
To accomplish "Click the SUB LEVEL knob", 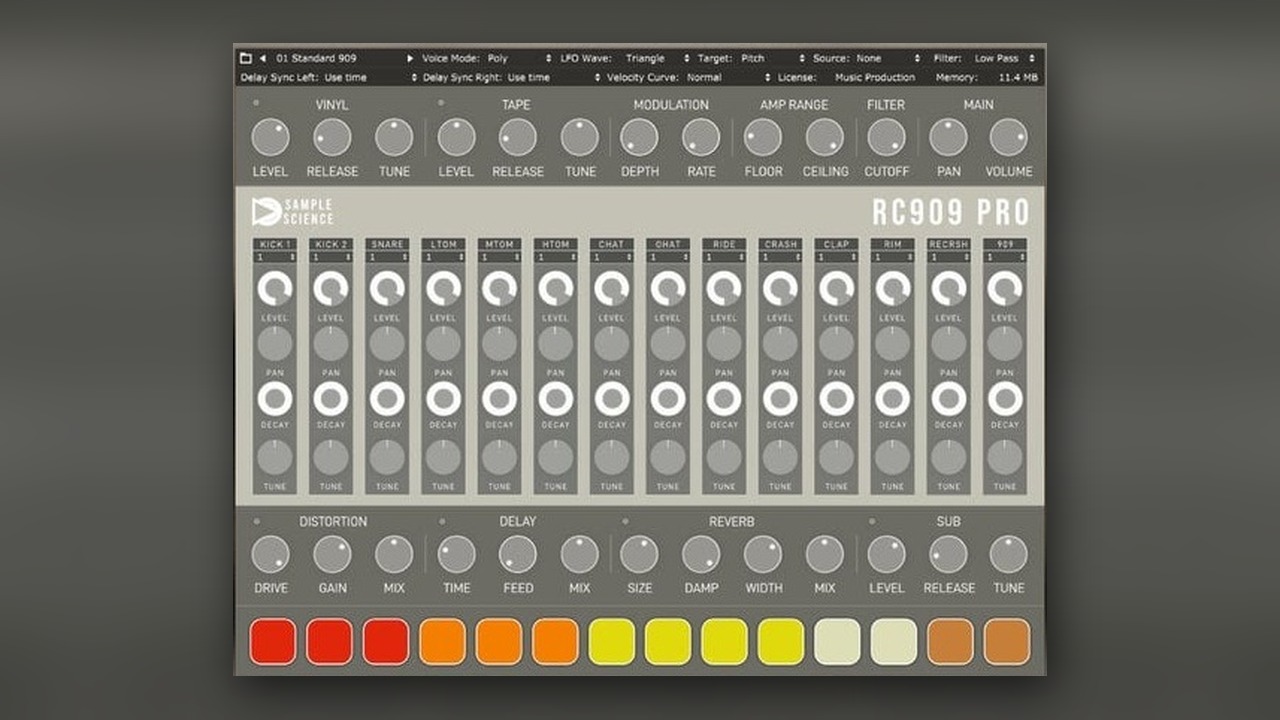I will [x=886, y=554].
